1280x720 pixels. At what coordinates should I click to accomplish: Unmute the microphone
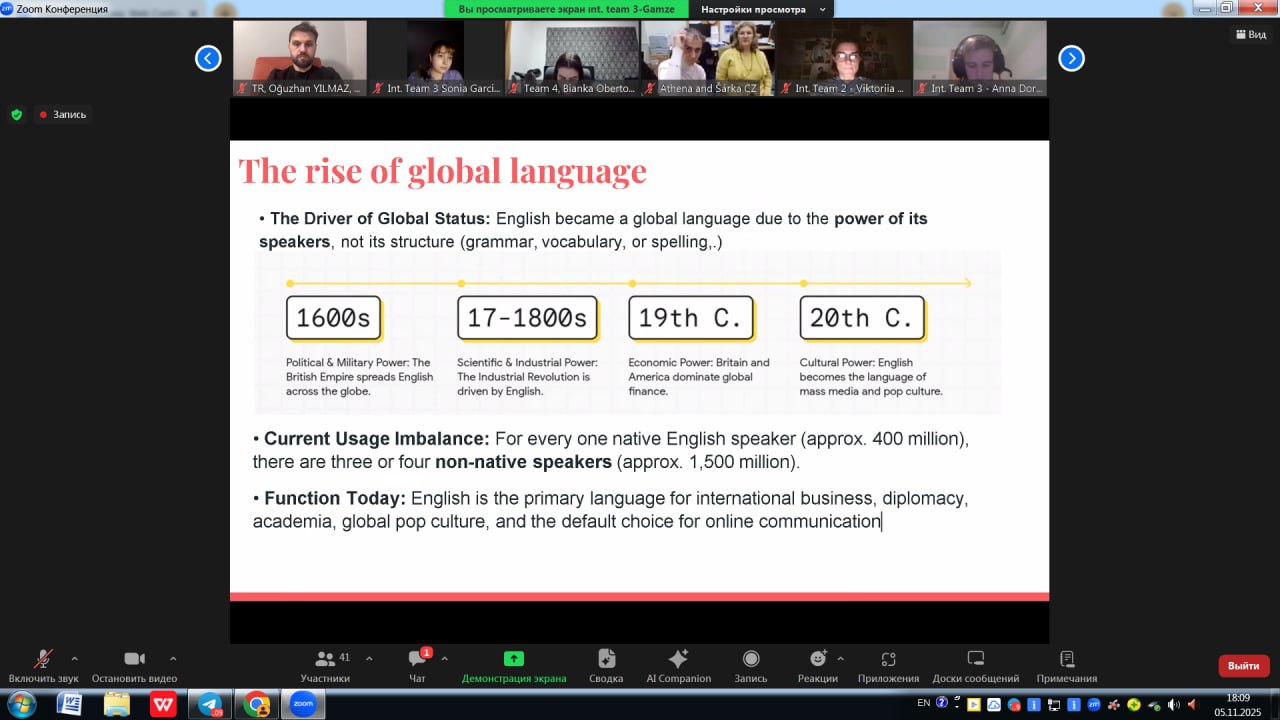click(43, 659)
